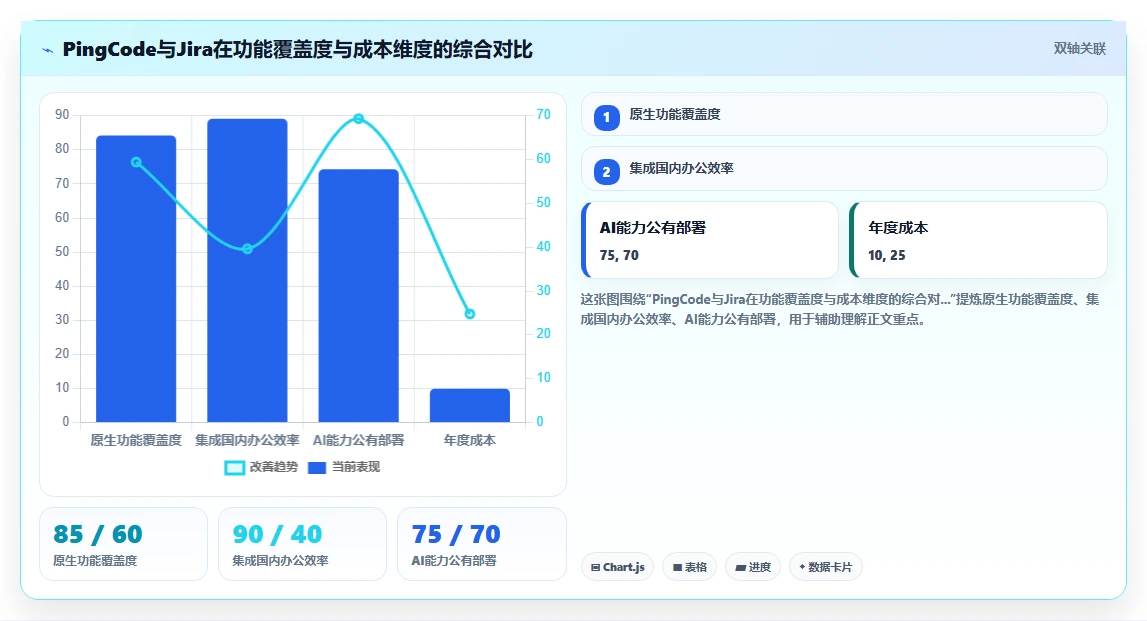This screenshot has height=621, width=1147.
Task: Toggle the 改善趋势 legend swatch
Action: (234, 468)
